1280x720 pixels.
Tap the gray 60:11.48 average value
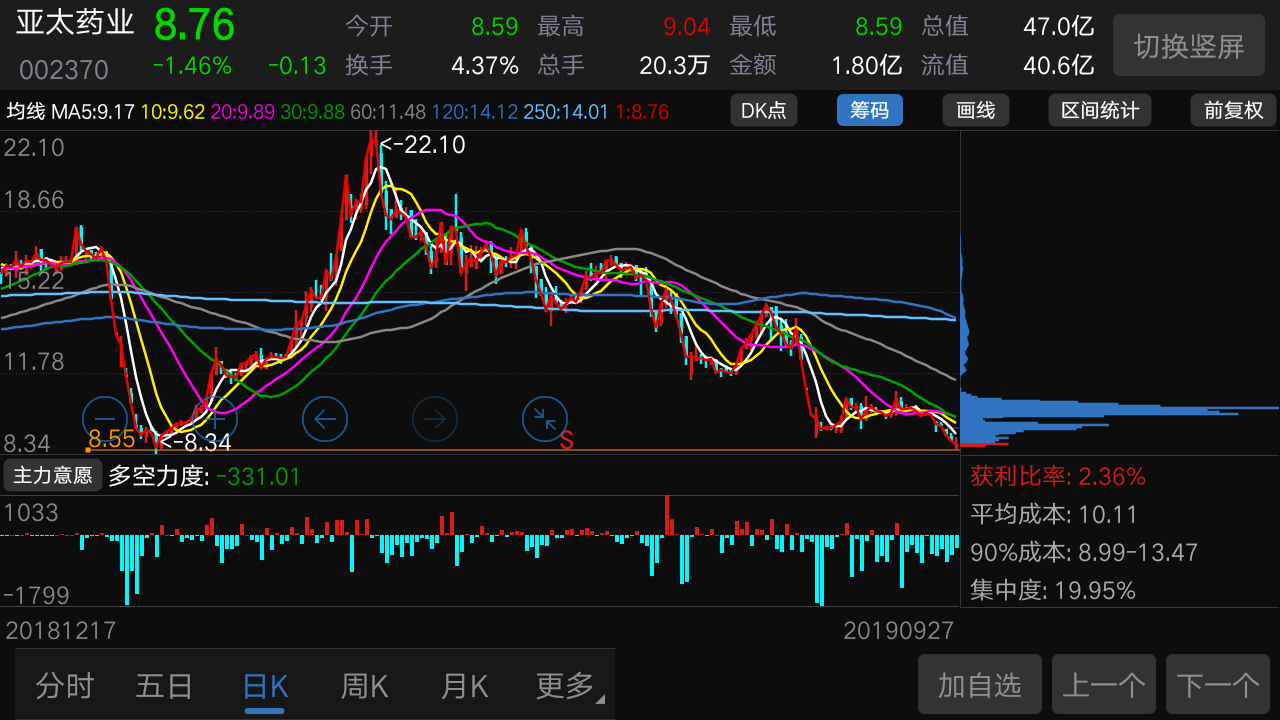(x=388, y=111)
